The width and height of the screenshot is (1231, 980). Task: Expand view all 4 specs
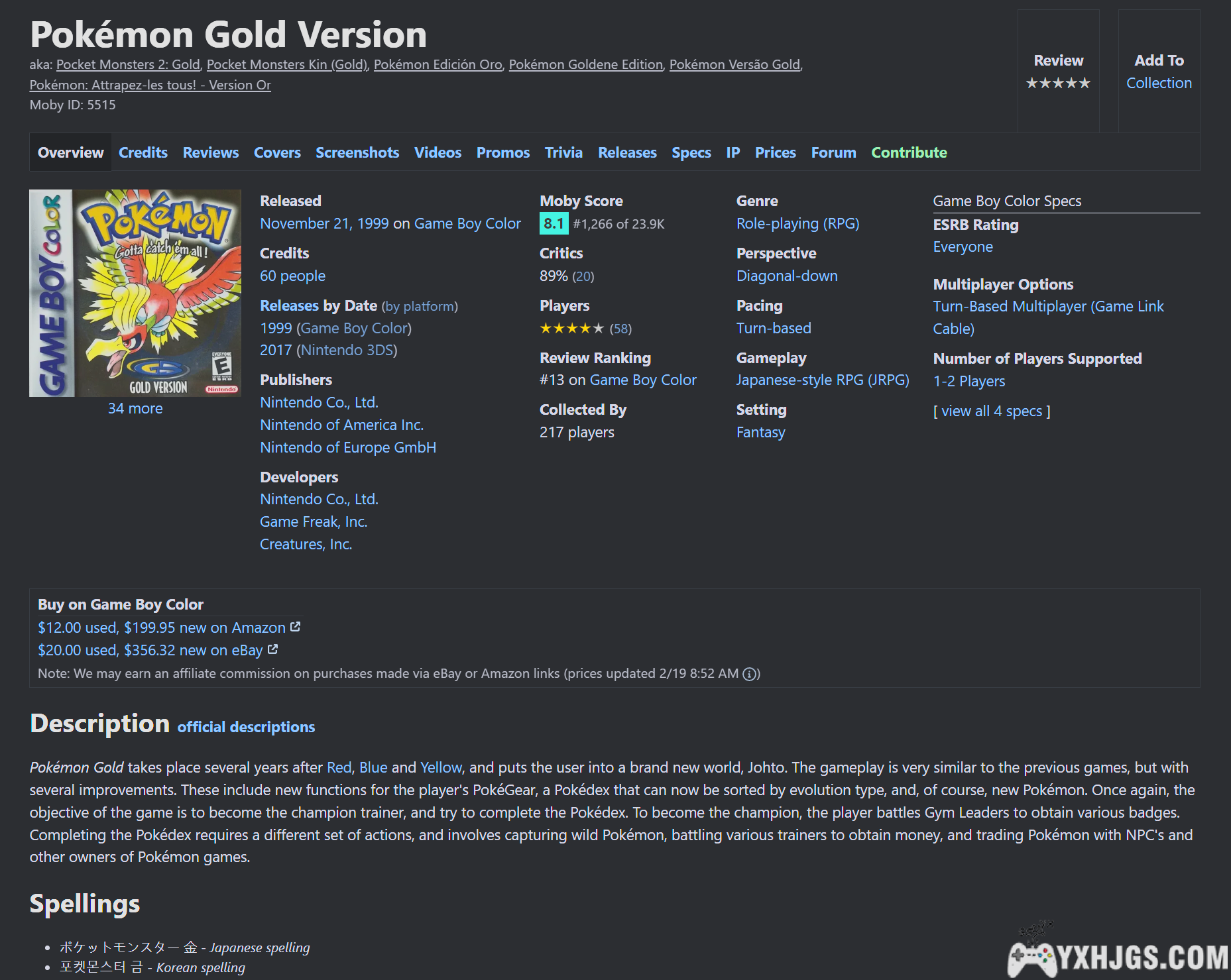[991, 411]
